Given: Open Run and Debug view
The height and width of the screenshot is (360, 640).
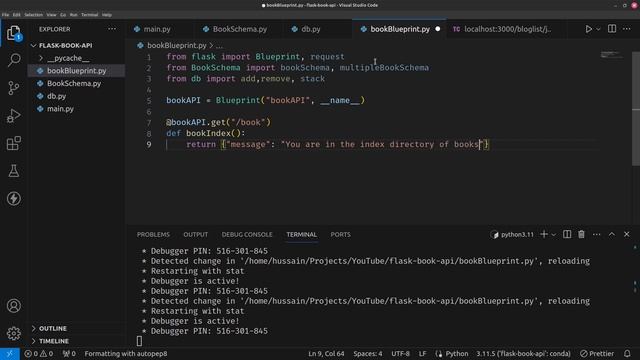Looking at the screenshot, I should (13, 116).
